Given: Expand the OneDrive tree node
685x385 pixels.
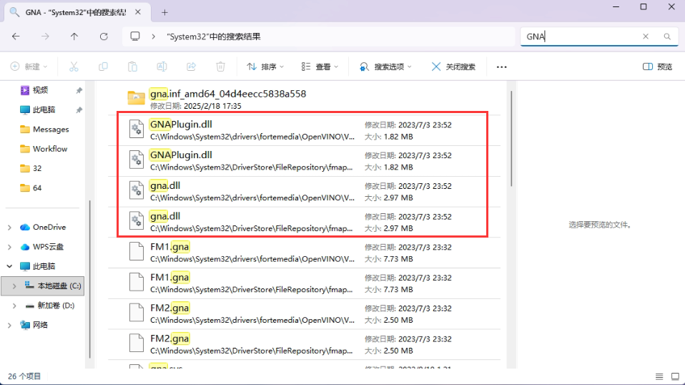Looking at the screenshot, I should tap(9, 227).
